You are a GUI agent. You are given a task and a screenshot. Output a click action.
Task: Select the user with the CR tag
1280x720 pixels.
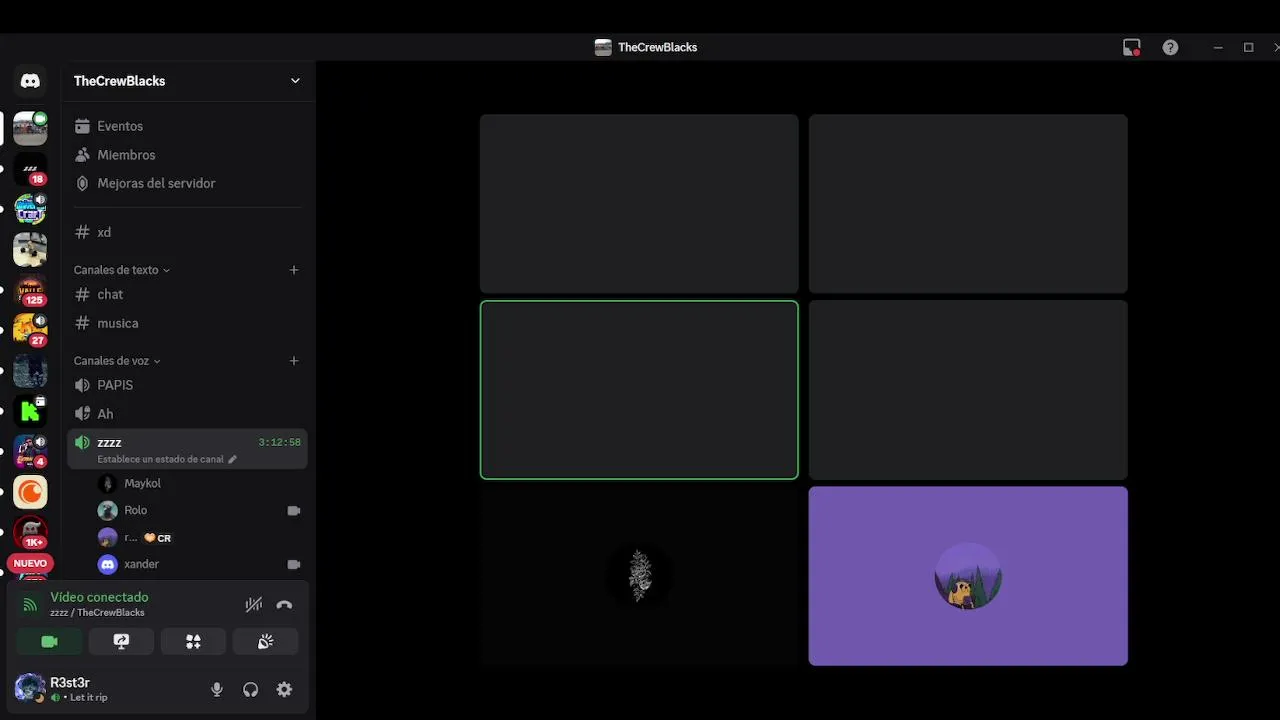point(198,537)
